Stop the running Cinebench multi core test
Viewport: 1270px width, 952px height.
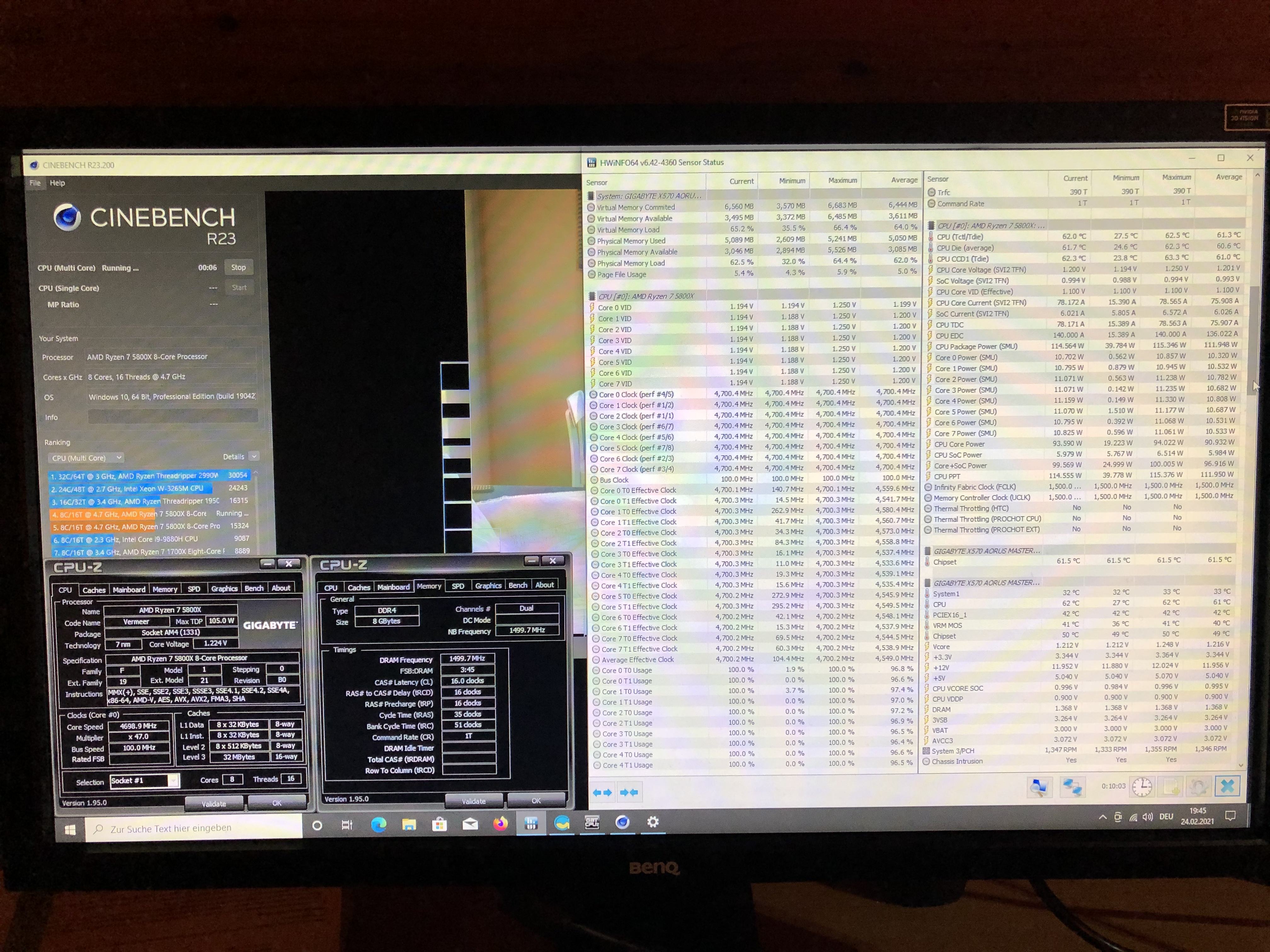tap(238, 267)
